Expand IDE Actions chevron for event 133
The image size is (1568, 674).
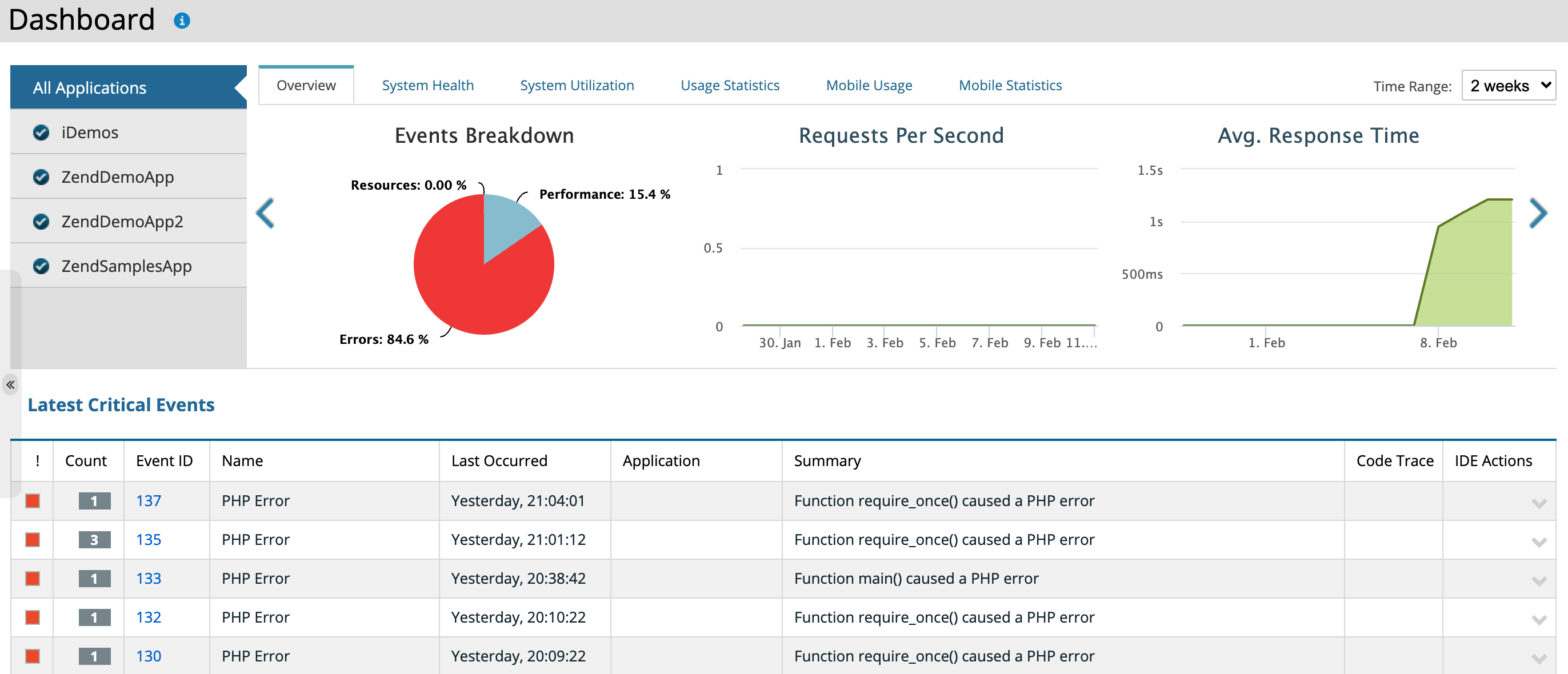[x=1539, y=581]
